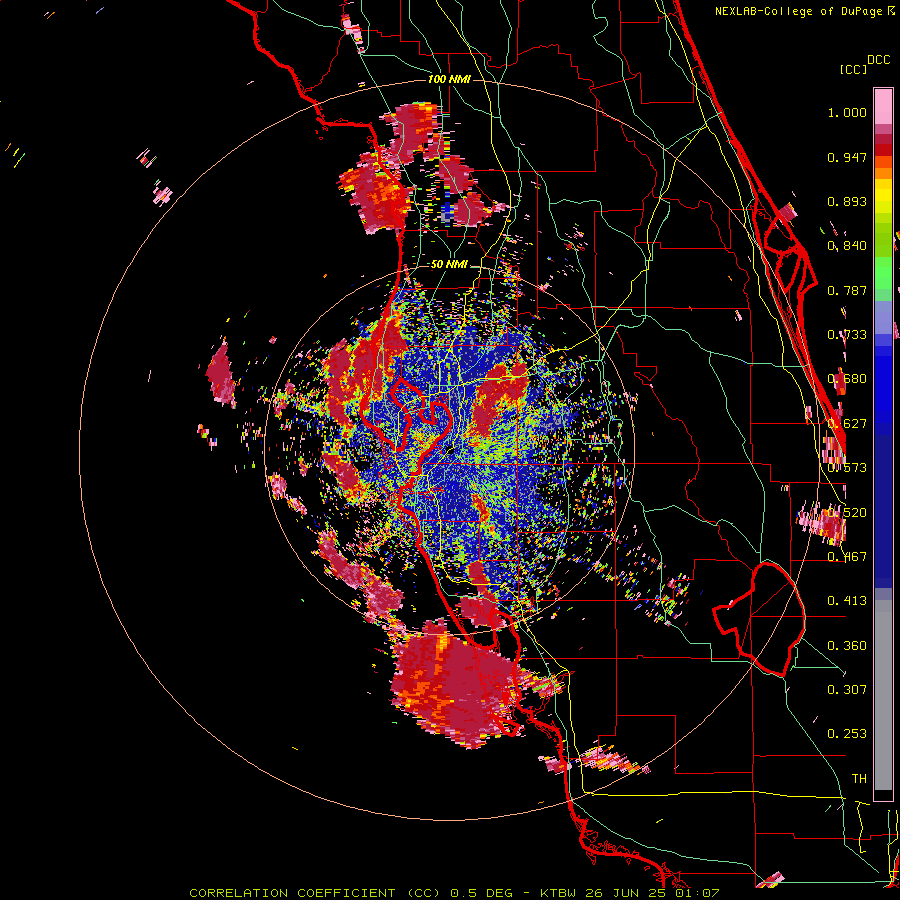The height and width of the screenshot is (900, 900).
Task: Click the 0.787 scale value
Action: 847,290
